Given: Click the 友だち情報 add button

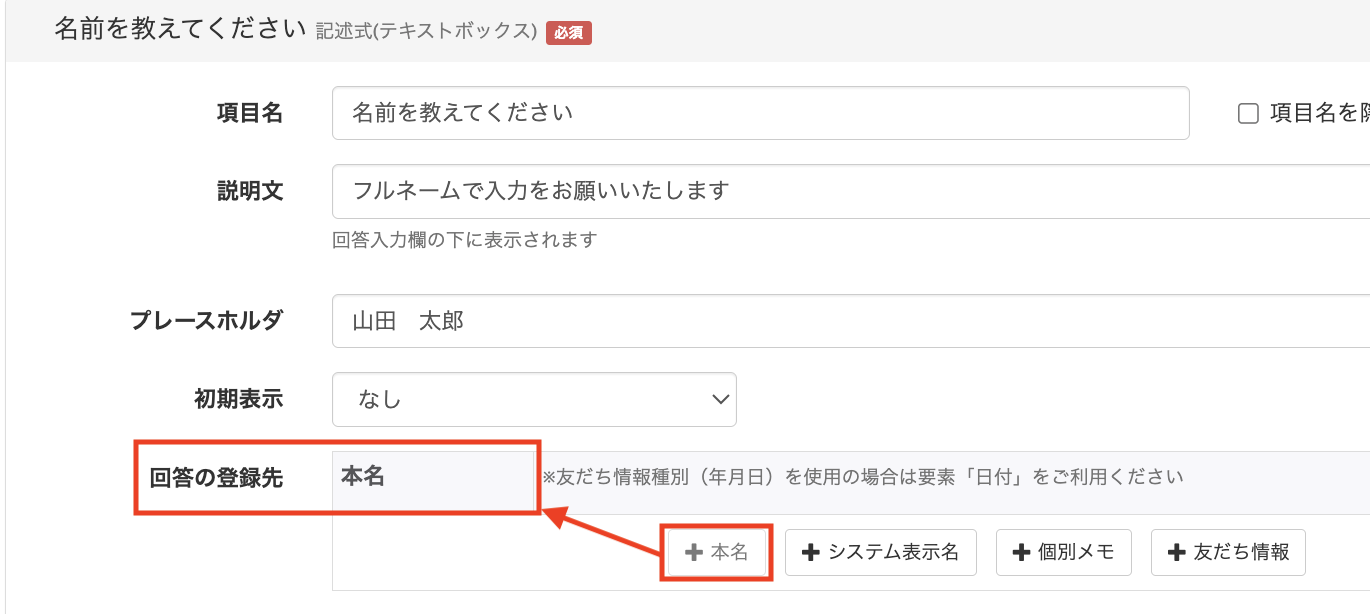Looking at the screenshot, I should (1228, 552).
